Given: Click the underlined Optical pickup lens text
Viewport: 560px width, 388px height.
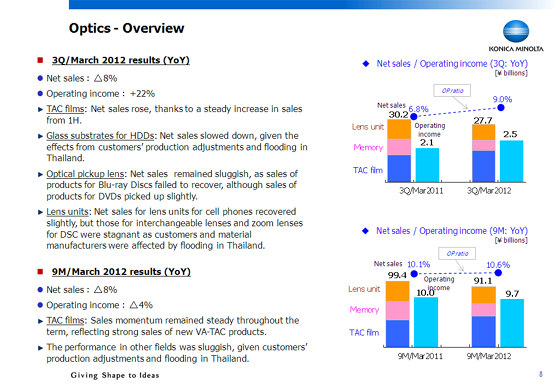Looking at the screenshot, I should click(85, 174).
